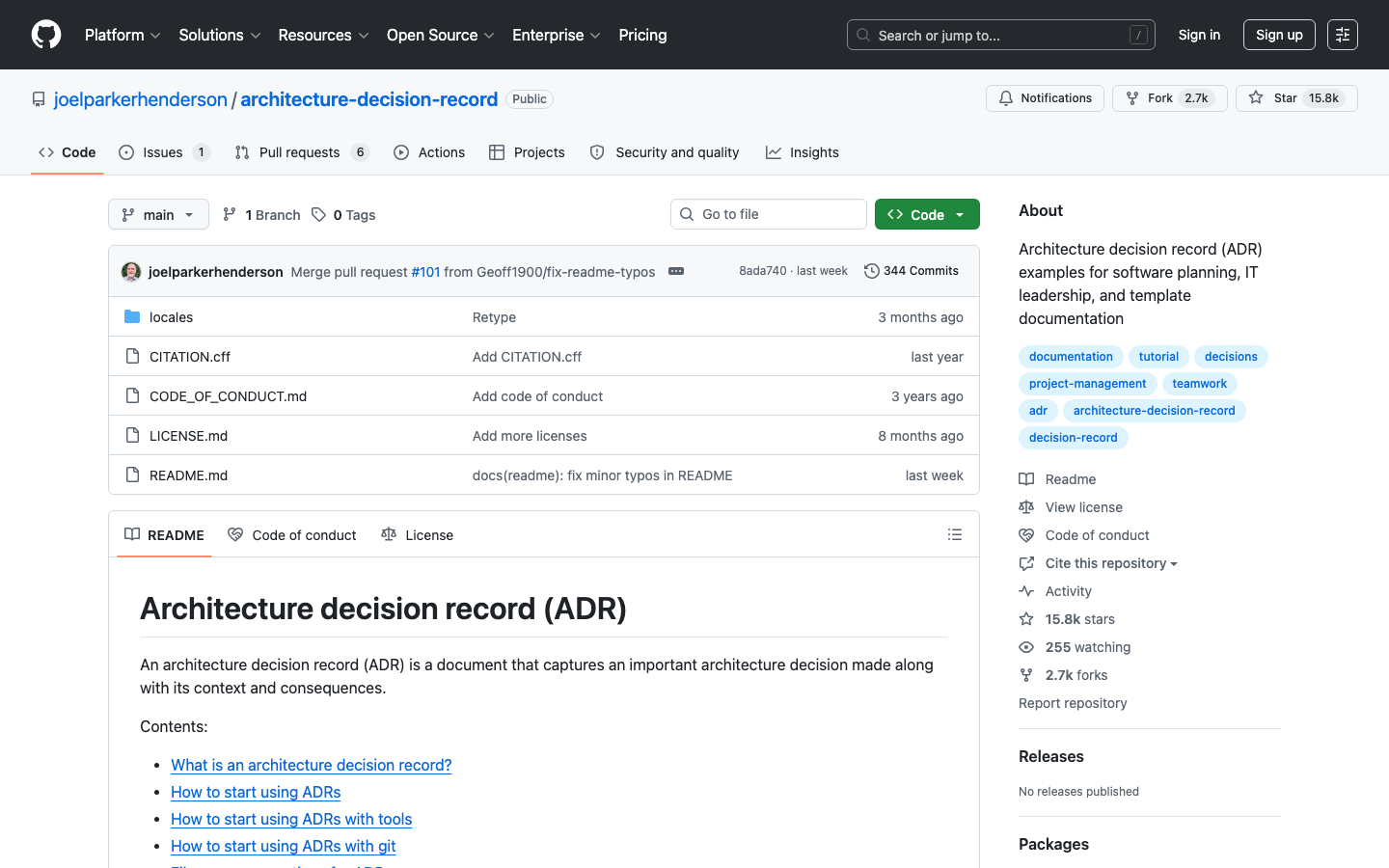Click the repository icon beside joelparkerhenderson
Viewport: 1389px width, 868px height.
(x=39, y=99)
